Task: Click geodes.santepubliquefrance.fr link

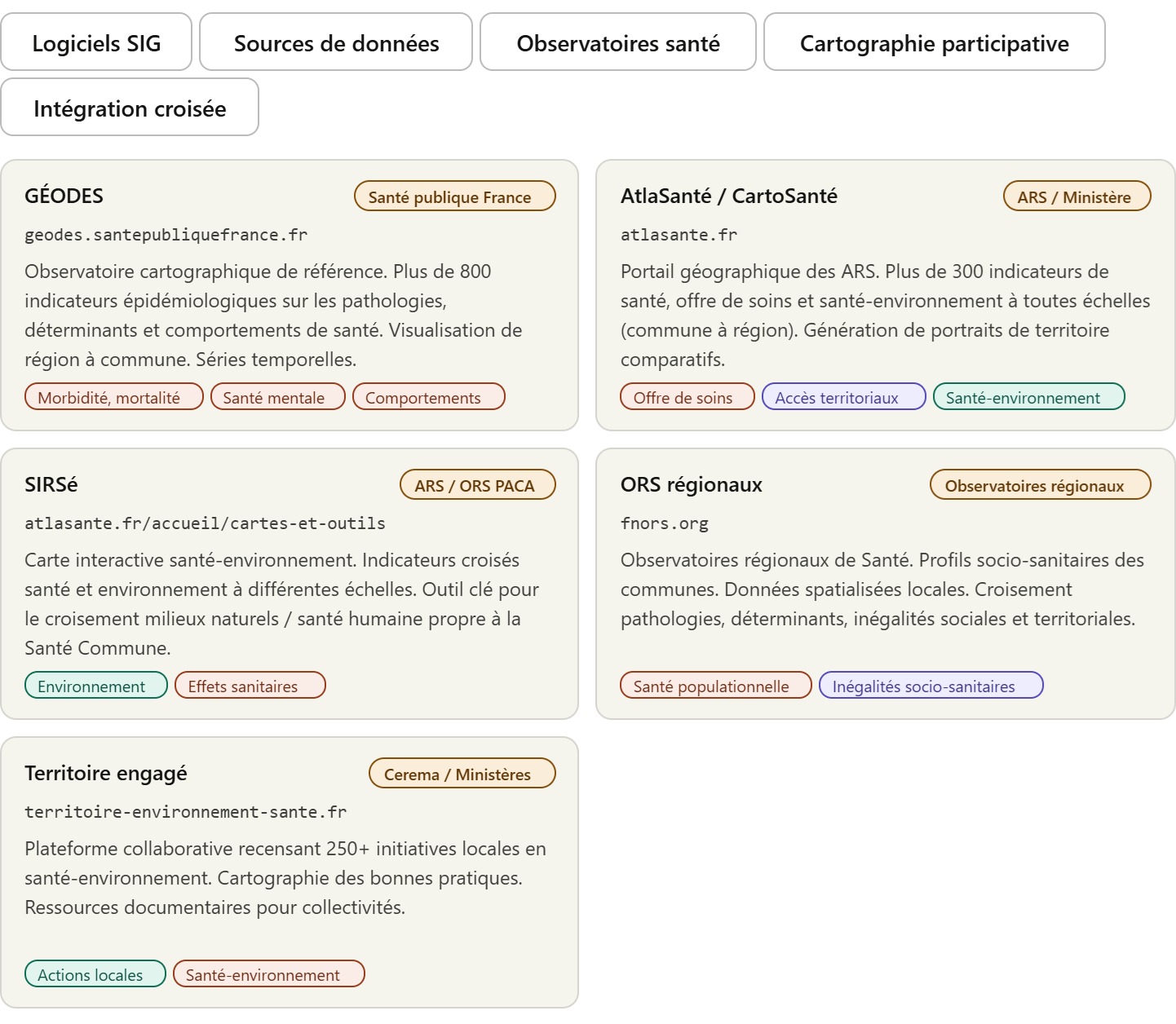Action: [166, 235]
